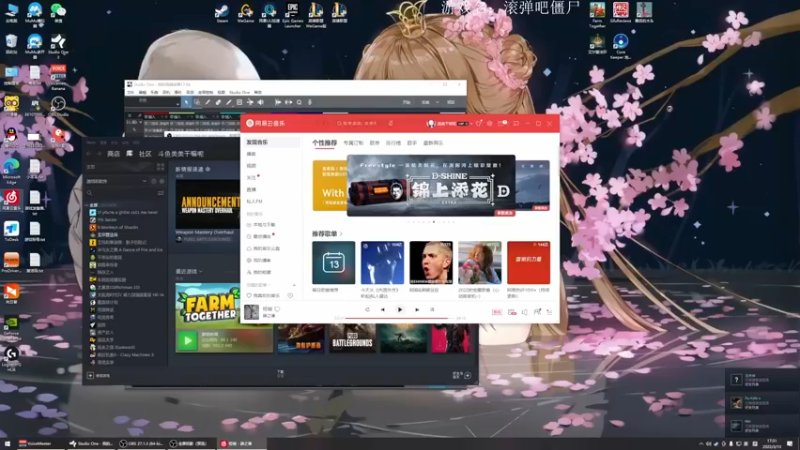
Task: Toggle like heart for current song
Action: coord(277,309)
